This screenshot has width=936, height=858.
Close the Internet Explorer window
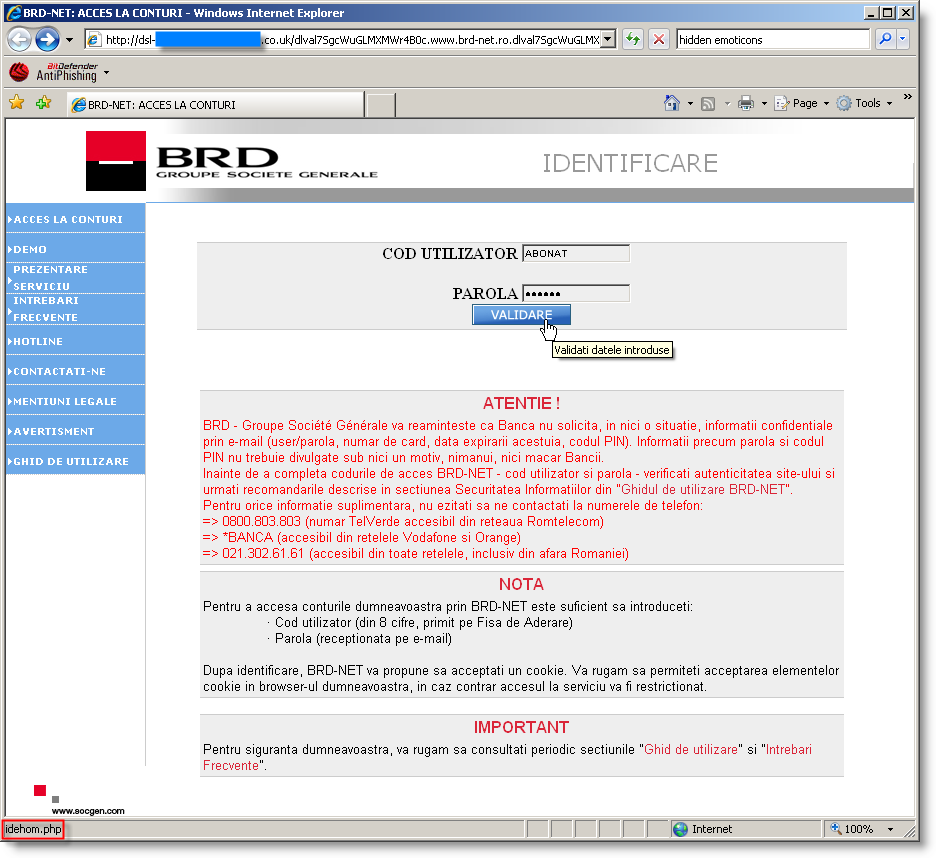click(x=906, y=13)
